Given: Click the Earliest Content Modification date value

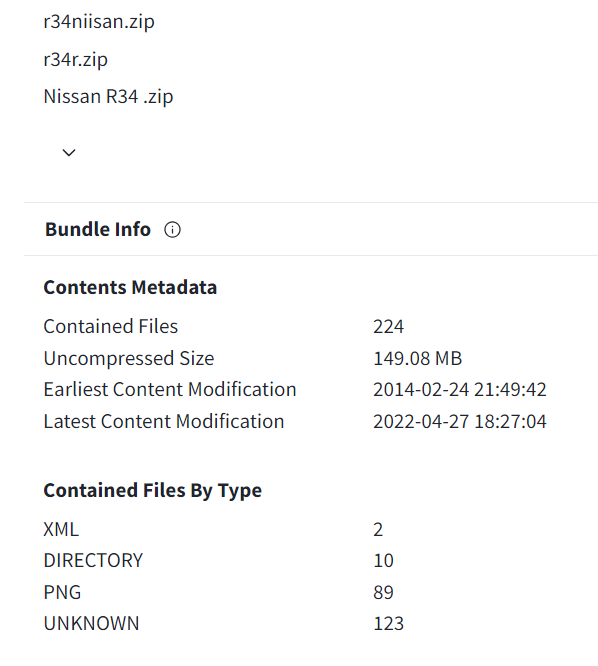Looking at the screenshot, I should [460, 389].
